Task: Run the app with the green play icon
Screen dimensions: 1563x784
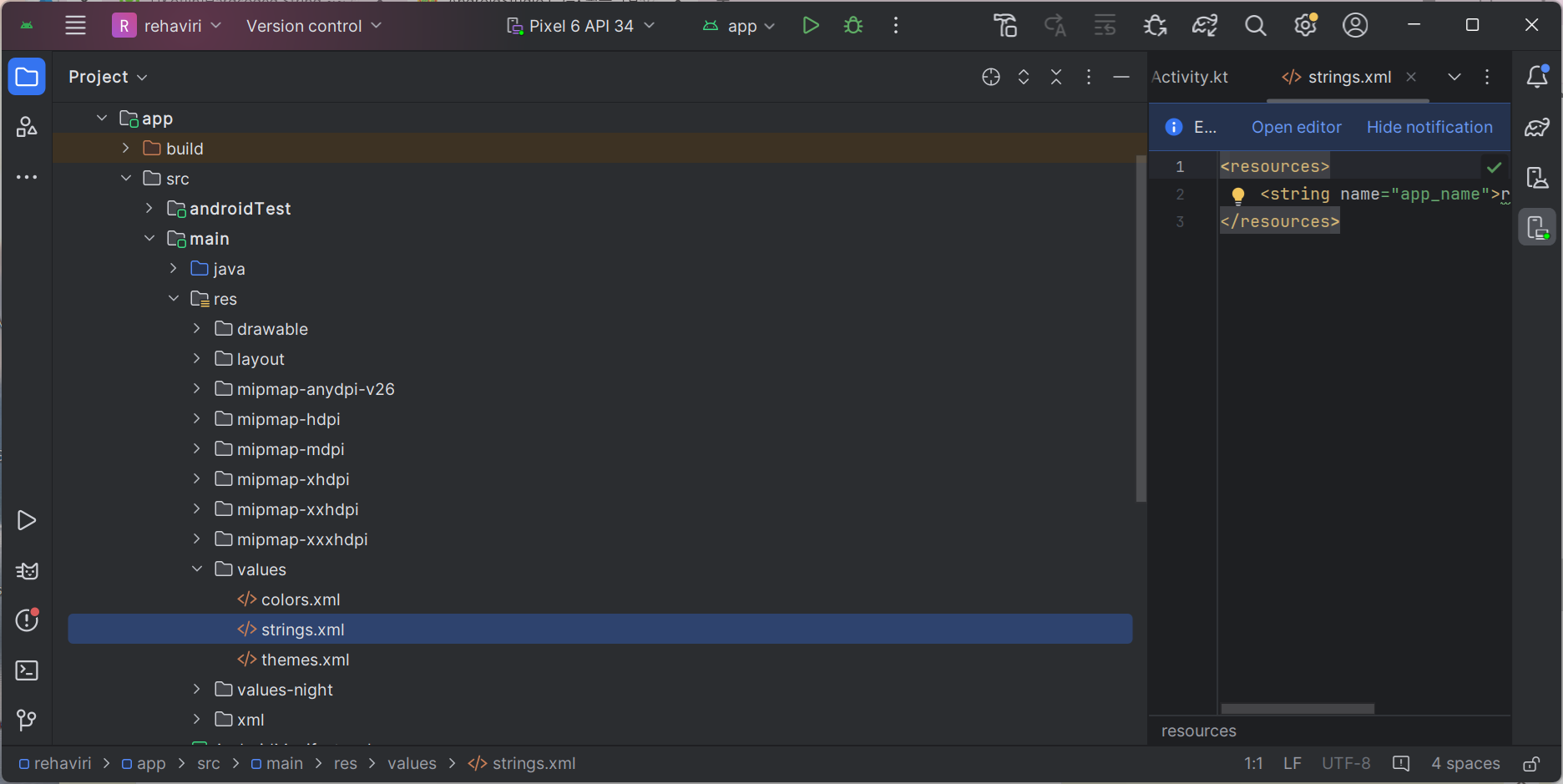Action: point(811,25)
